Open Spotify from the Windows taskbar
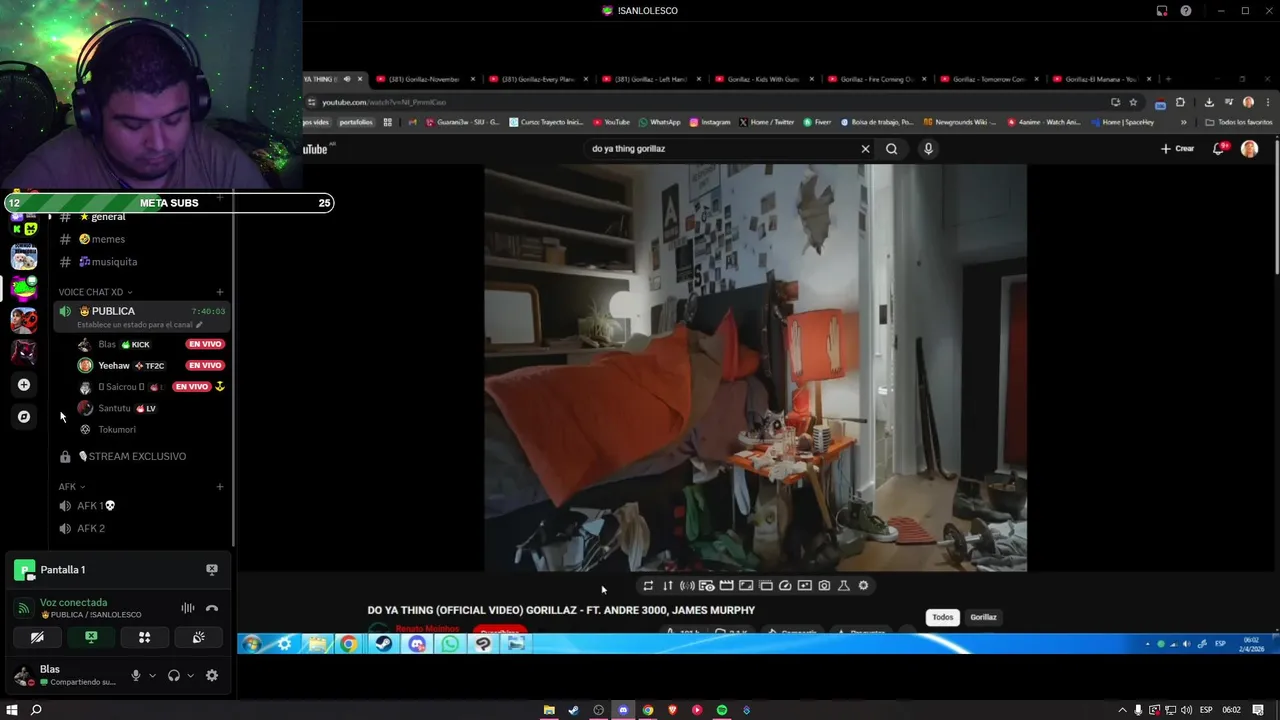Viewport: 1280px width, 720px height. [x=722, y=710]
